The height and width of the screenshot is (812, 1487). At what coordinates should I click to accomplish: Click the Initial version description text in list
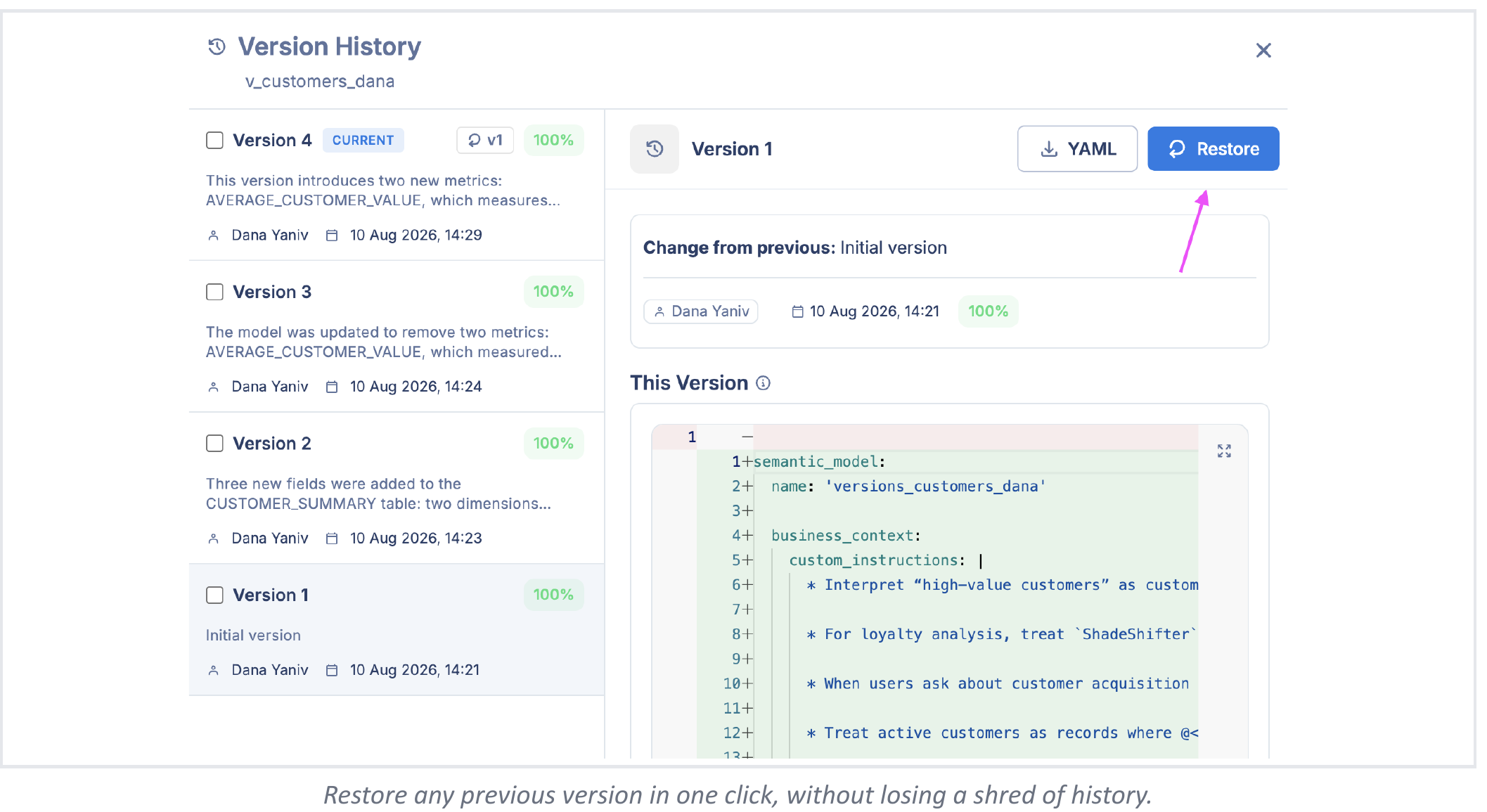coord(253,636)
